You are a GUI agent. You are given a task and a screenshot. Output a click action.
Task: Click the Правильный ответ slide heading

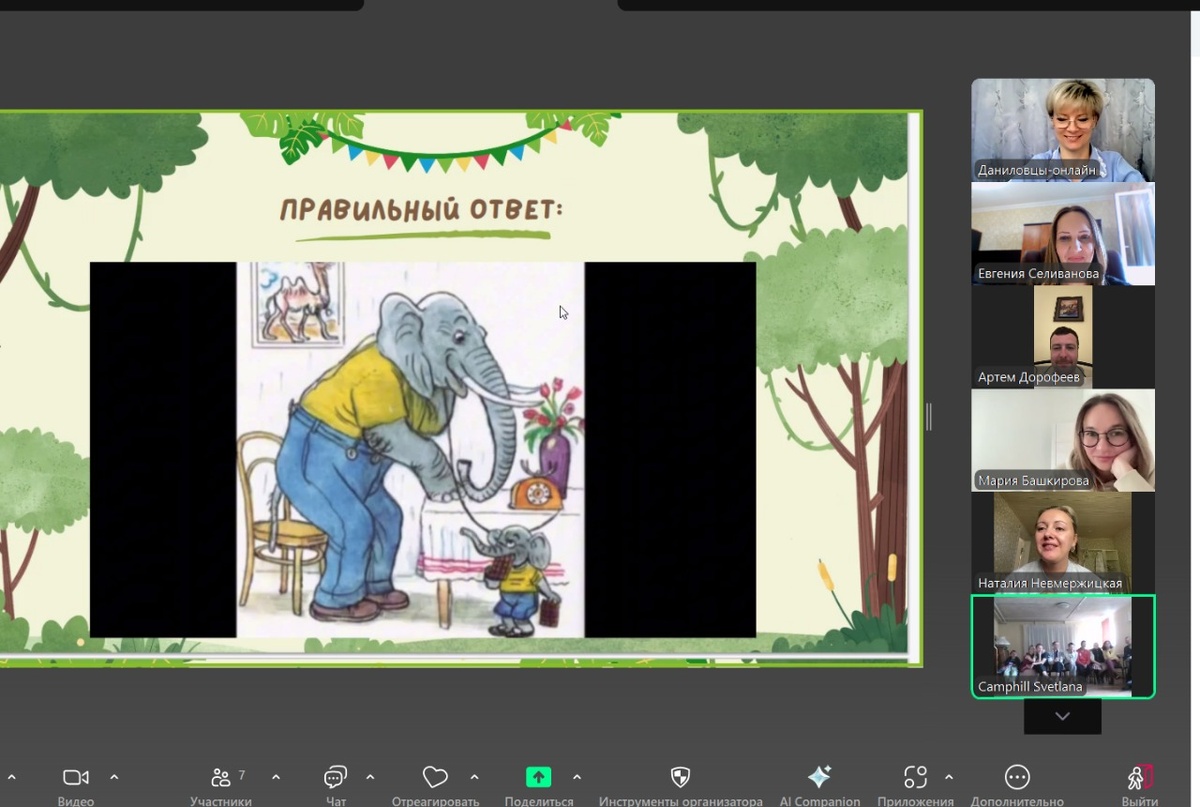click(x=421, y=210)
